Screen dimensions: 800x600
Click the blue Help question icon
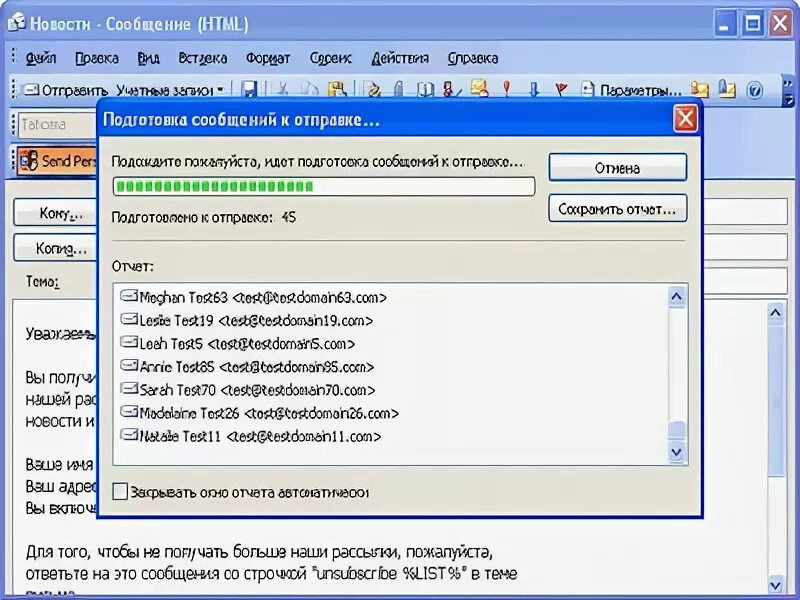(754, 90)
